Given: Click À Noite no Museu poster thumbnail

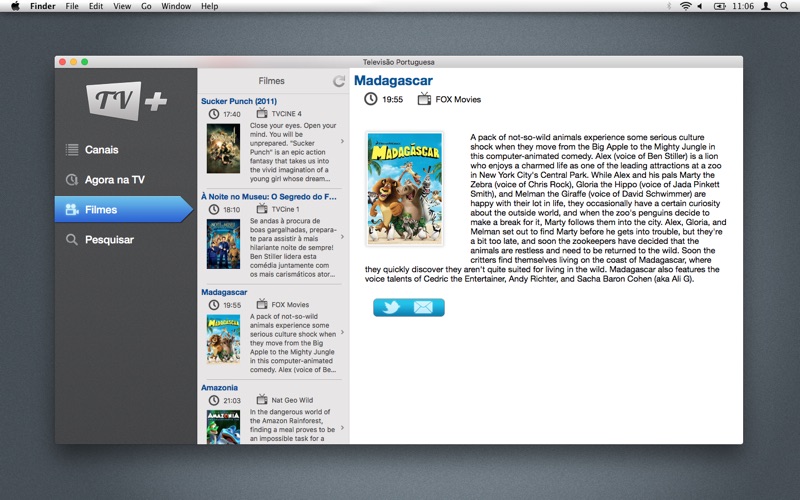Looking at the screenshot, I should tap(223, 244).
